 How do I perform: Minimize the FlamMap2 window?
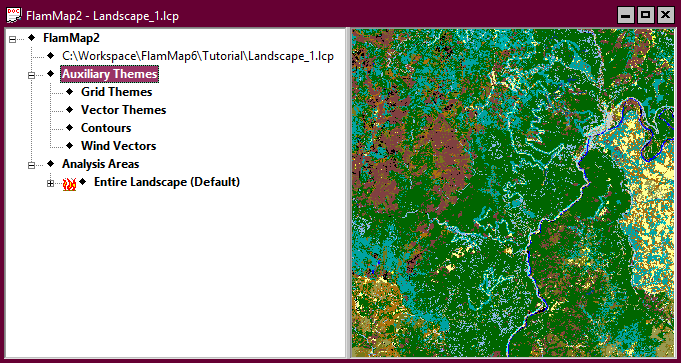point(626,16)
